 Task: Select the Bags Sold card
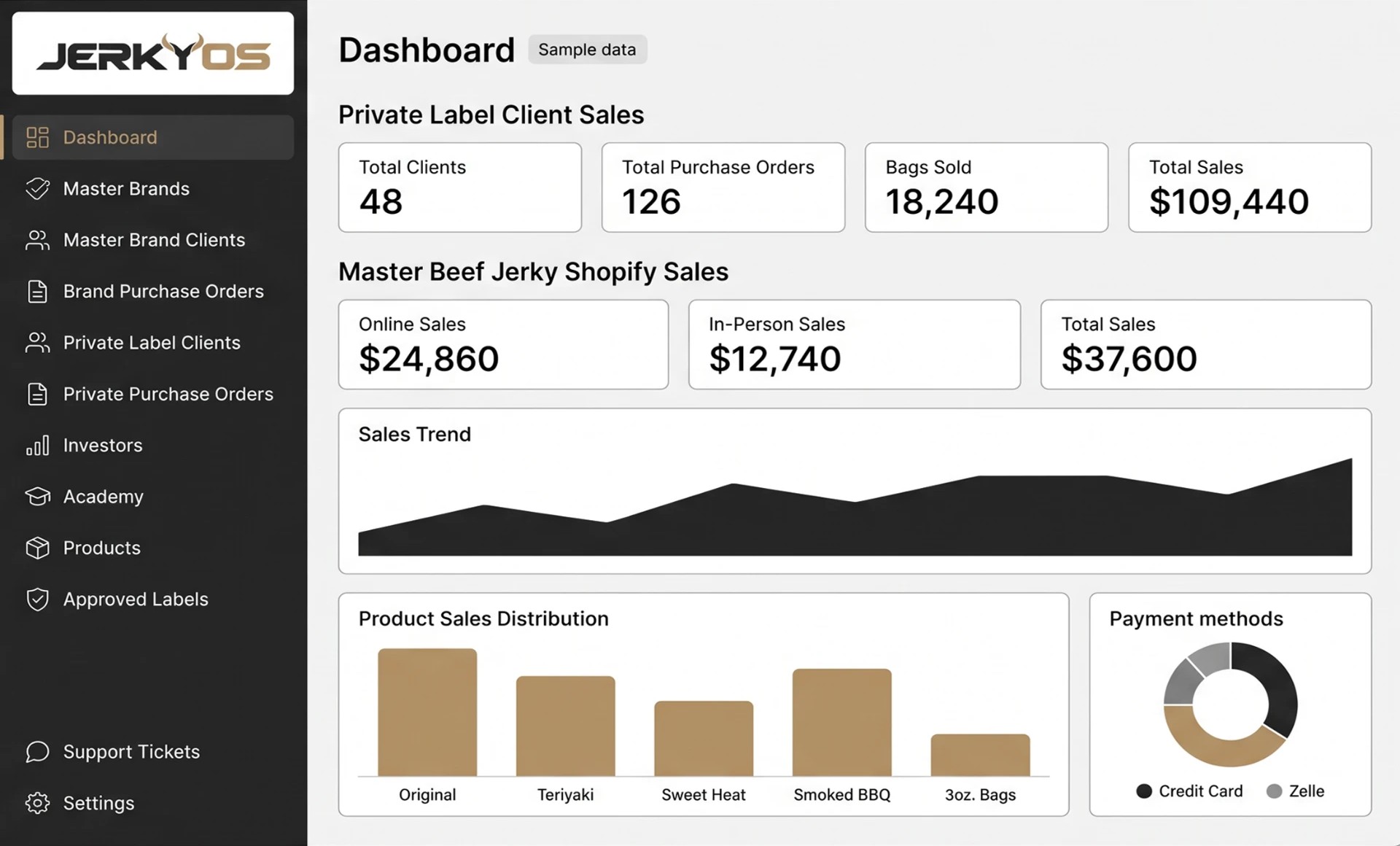[987, 187]
